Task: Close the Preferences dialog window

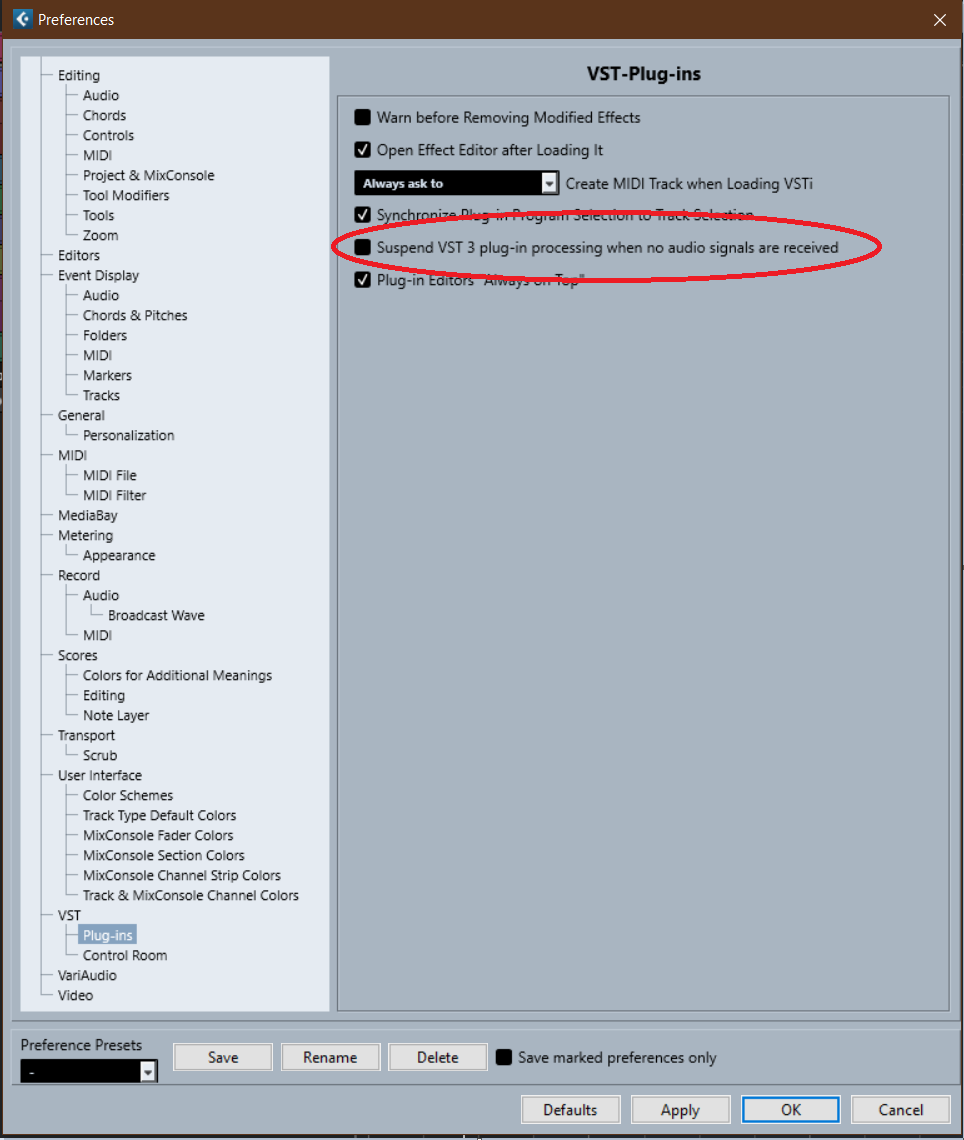Action: (x=939, y=20)
